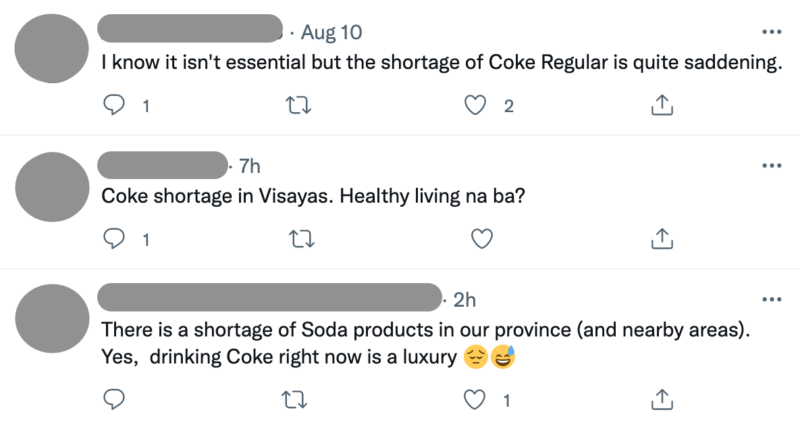Open the 7h timestamp link
The image size is (800, 427).
[249, 165]
